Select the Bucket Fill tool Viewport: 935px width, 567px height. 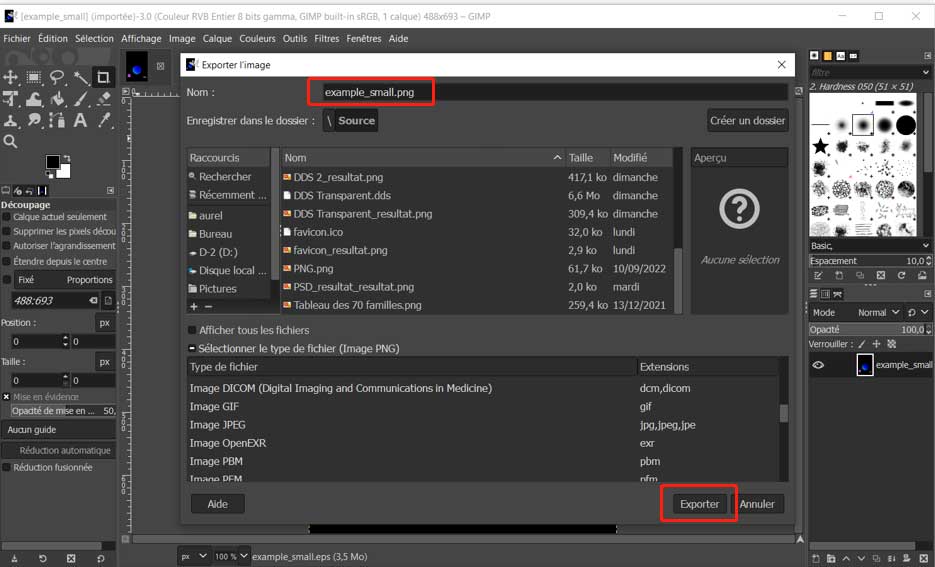[x=57, y=99]
